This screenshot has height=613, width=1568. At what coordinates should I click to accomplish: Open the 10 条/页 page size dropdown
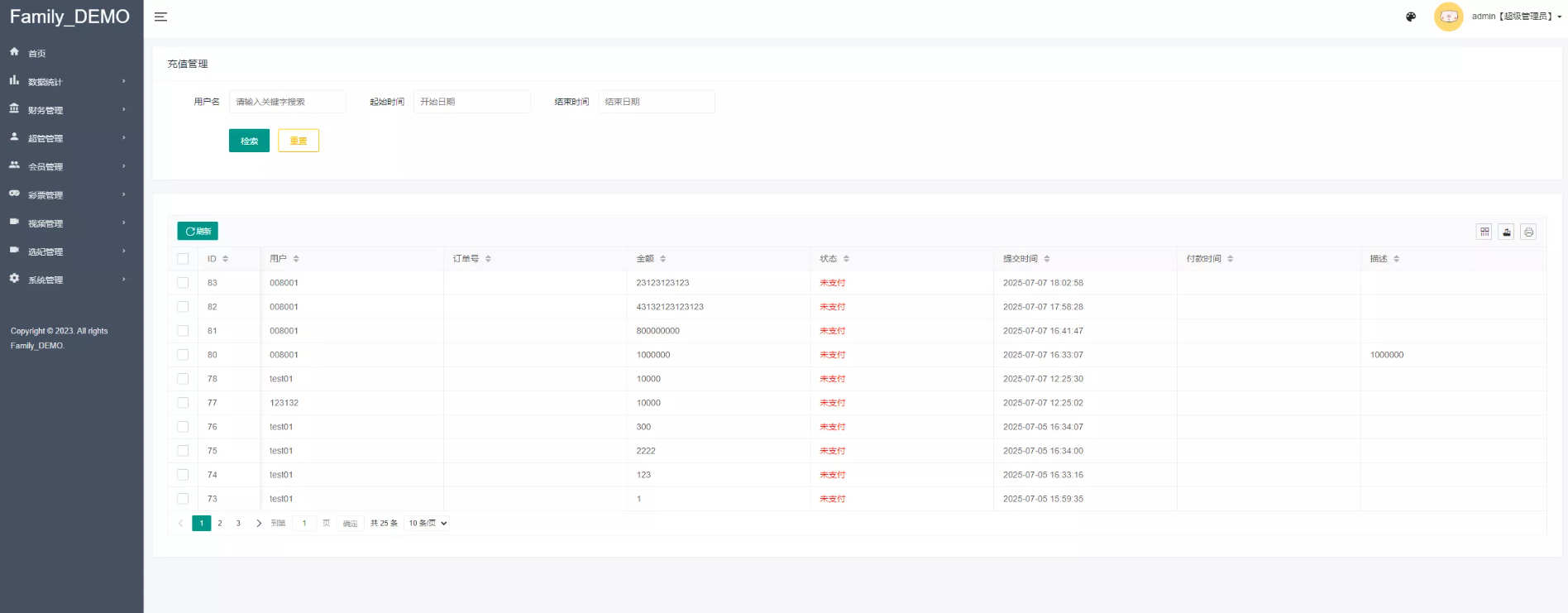(428, 523)
